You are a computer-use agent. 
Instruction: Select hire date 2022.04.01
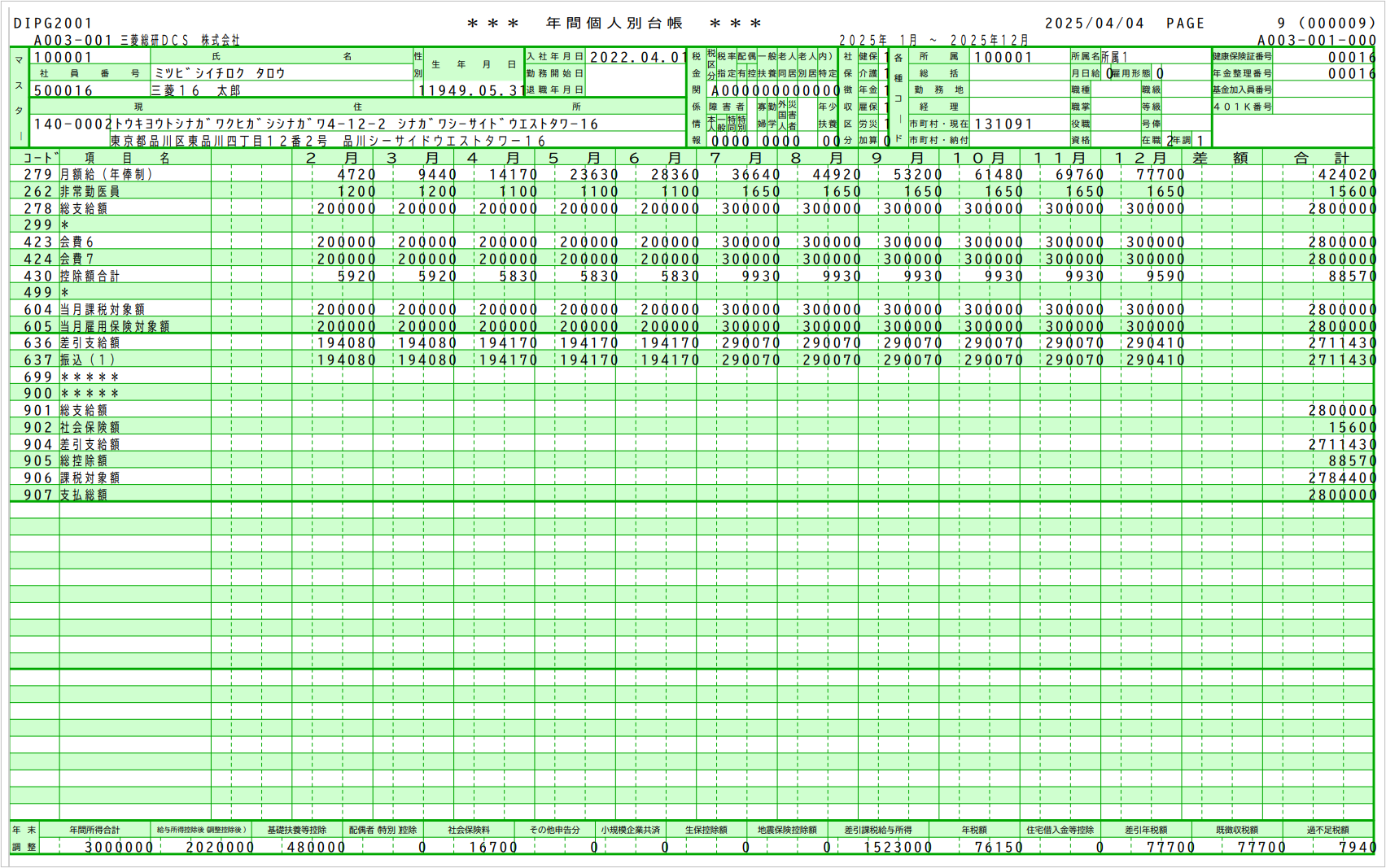click(x=638, y=57)
